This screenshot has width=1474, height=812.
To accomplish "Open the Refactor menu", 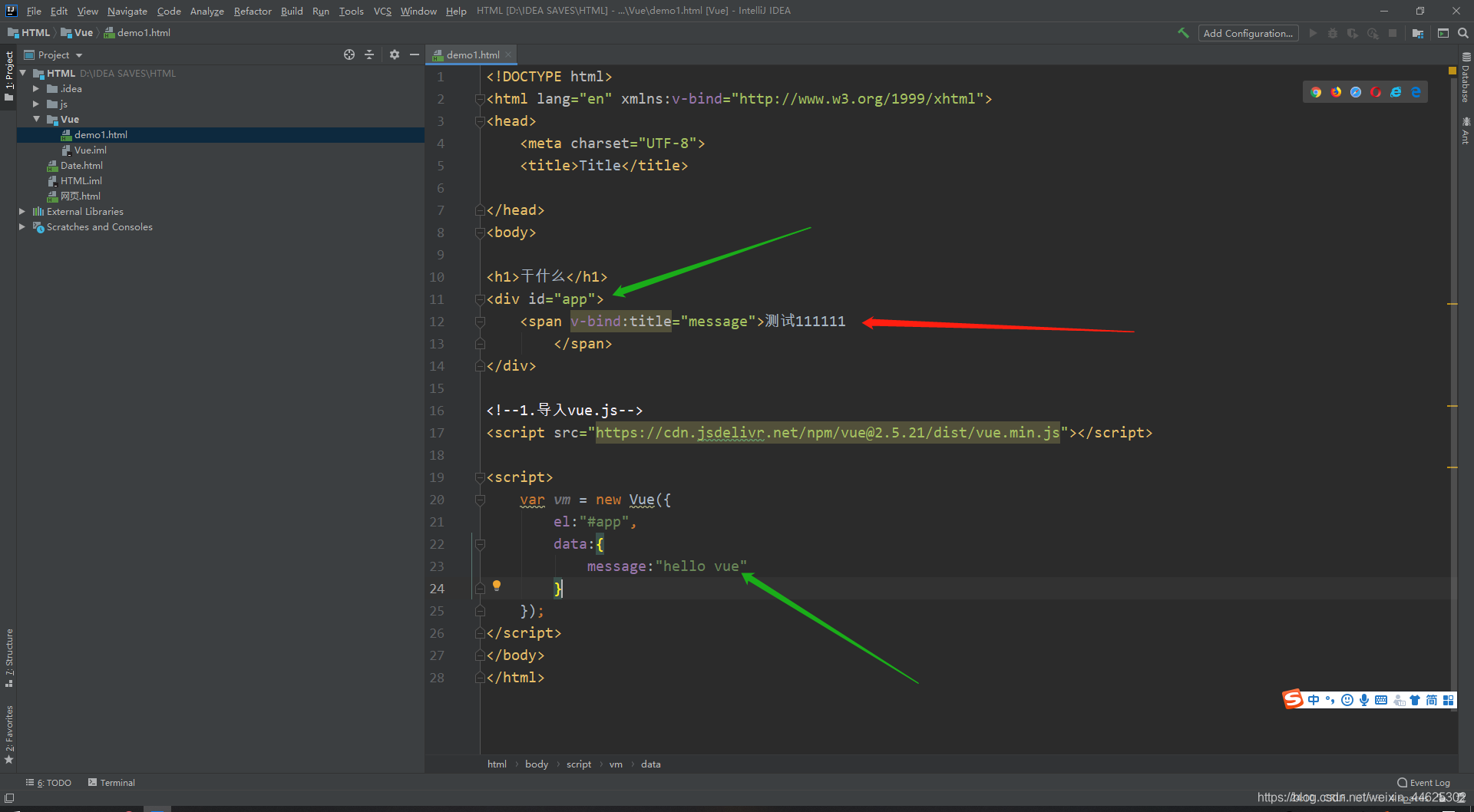I will [x=253, y=11].
